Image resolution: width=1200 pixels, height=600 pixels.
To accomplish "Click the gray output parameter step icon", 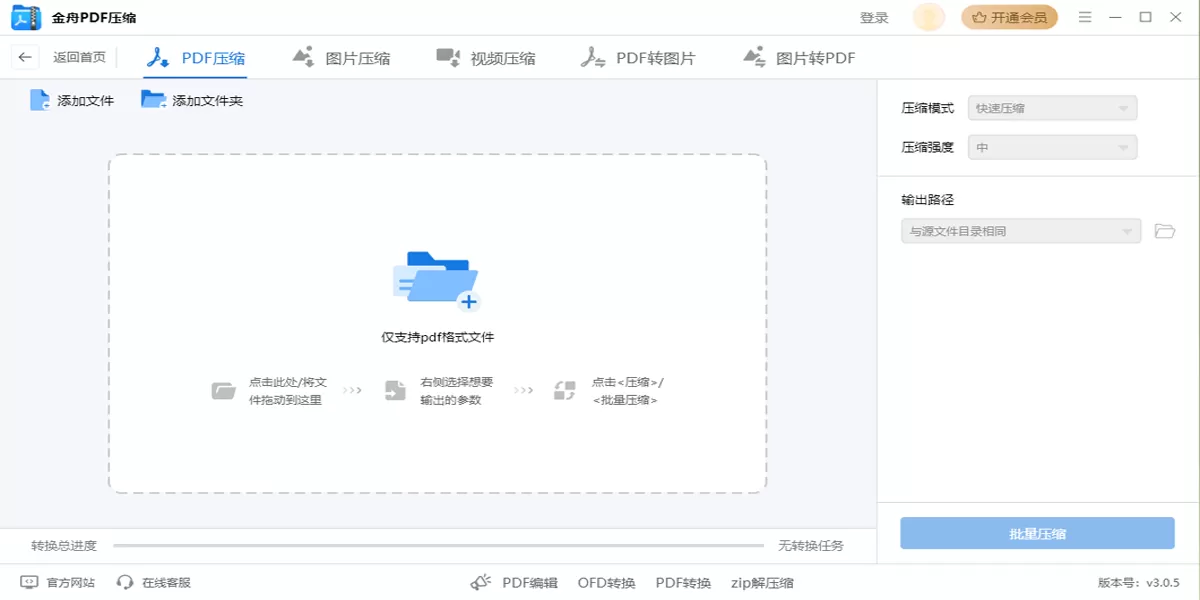I will pos(395,390).
